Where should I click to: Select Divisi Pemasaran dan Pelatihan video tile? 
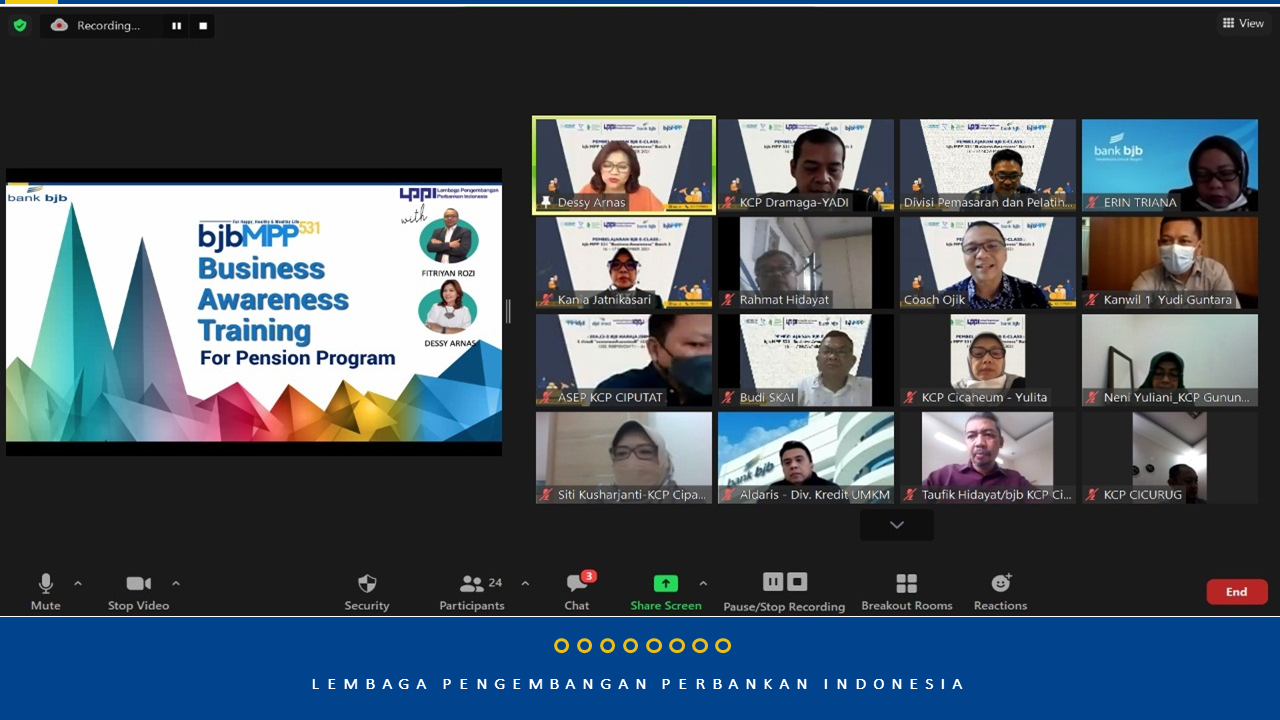[x=988, y=165]
